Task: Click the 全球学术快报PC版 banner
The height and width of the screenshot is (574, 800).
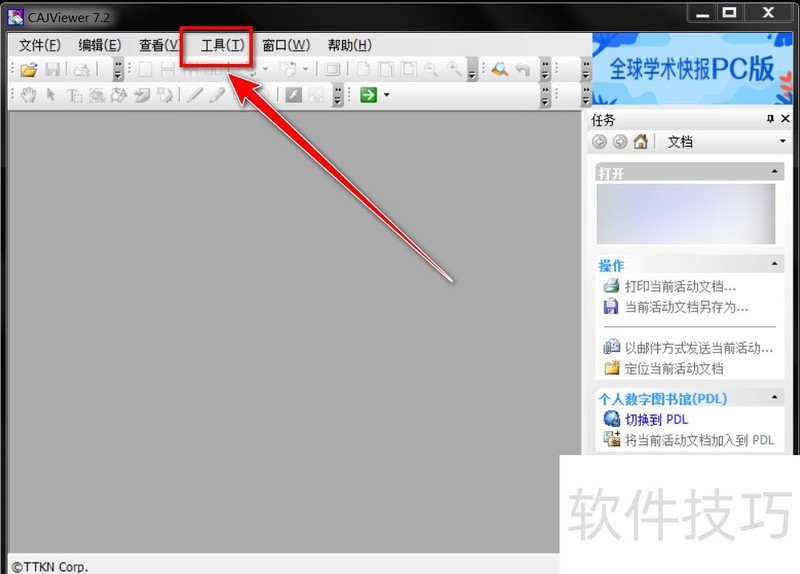Action: tap(694, 68)
